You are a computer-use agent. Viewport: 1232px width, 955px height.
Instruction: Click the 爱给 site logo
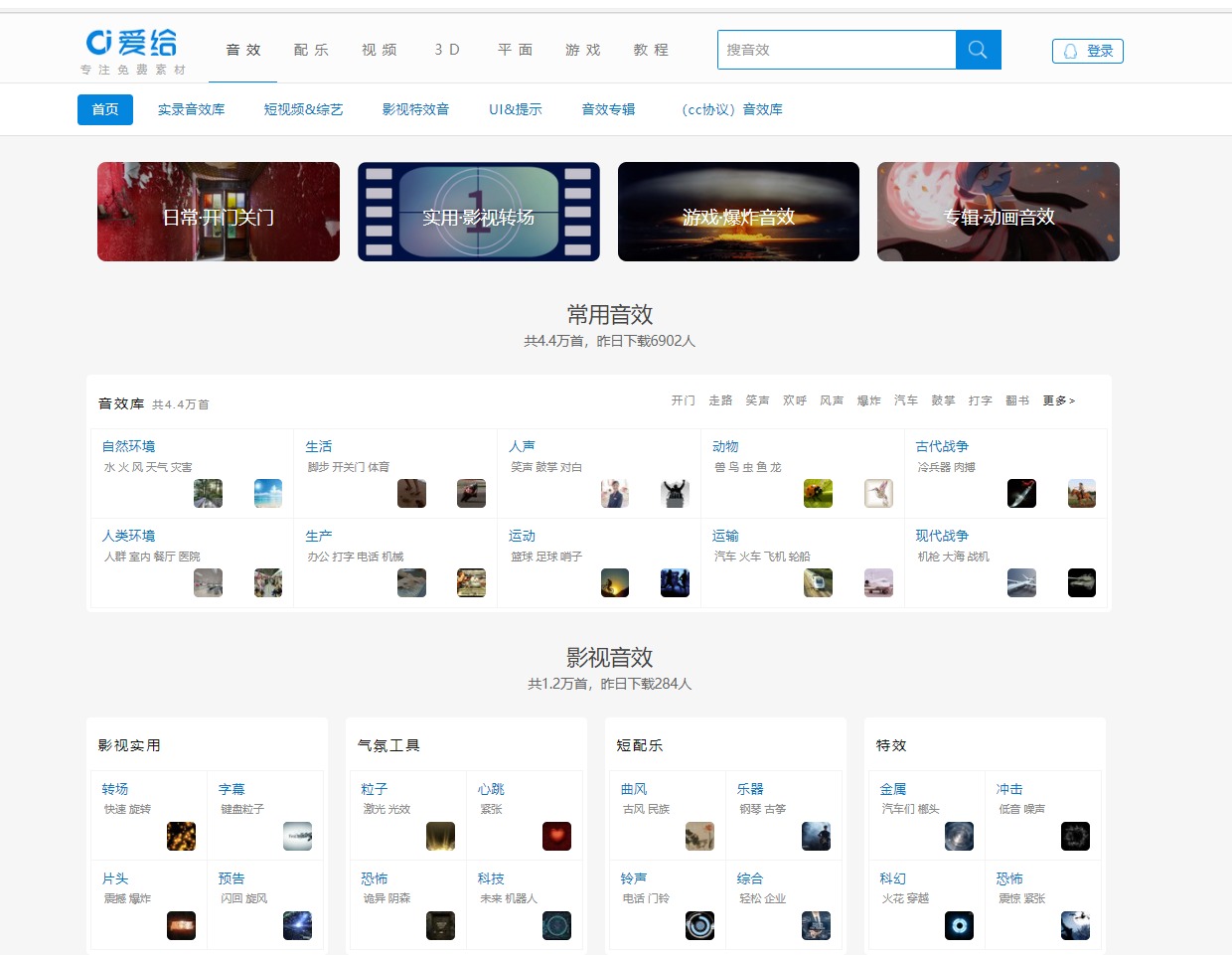pos(132,44)
